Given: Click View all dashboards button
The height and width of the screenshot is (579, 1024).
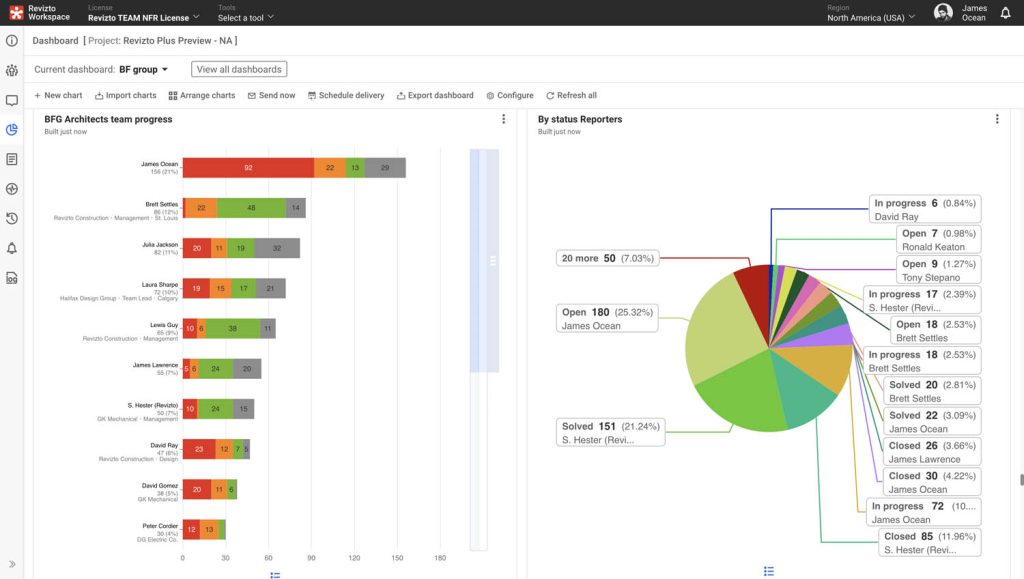Looking at the screenshot, I should (239, 70).
